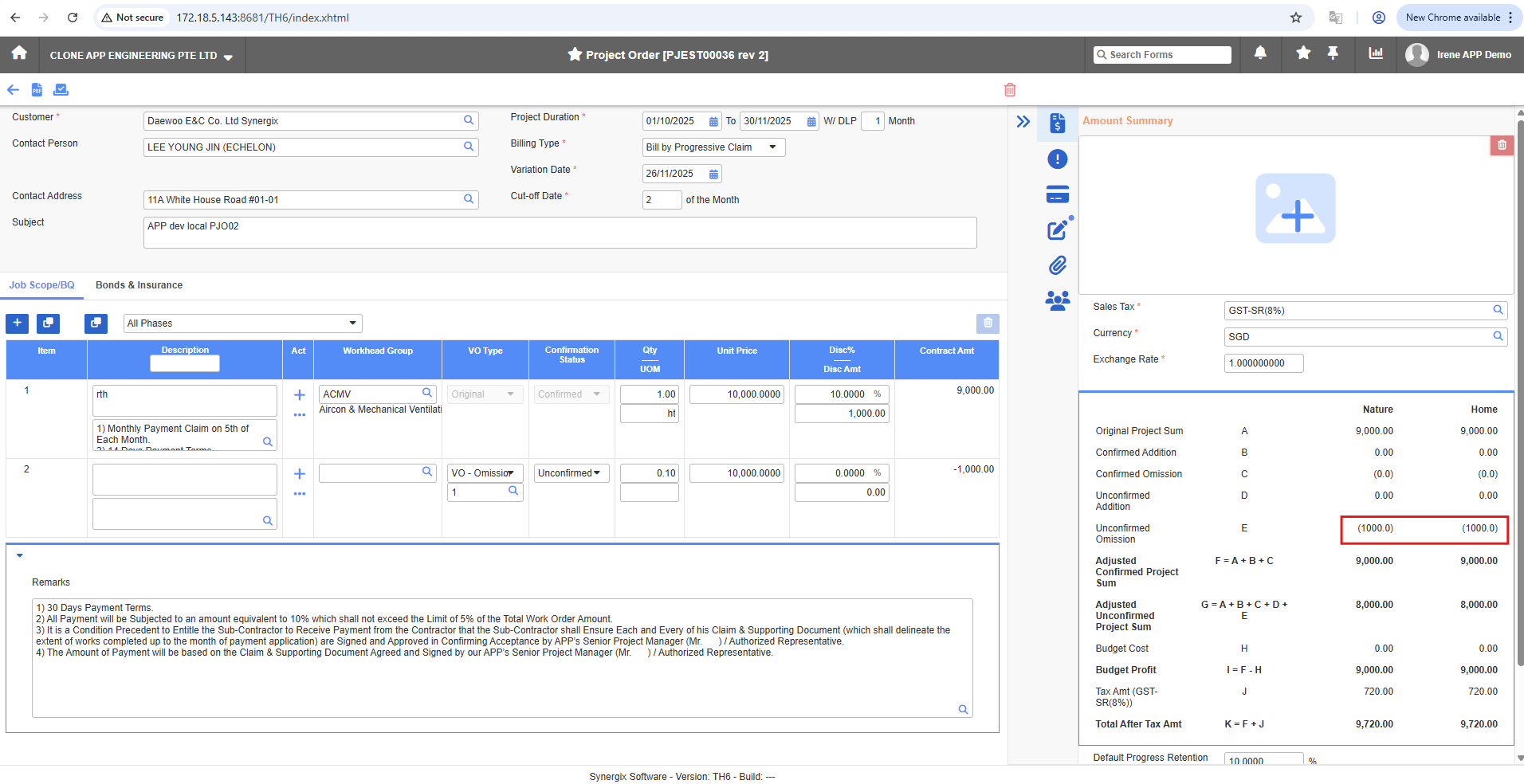Collapse the Remarks section triangle
Viewport: 1524px width, 784px height.
tap(20, 556)
